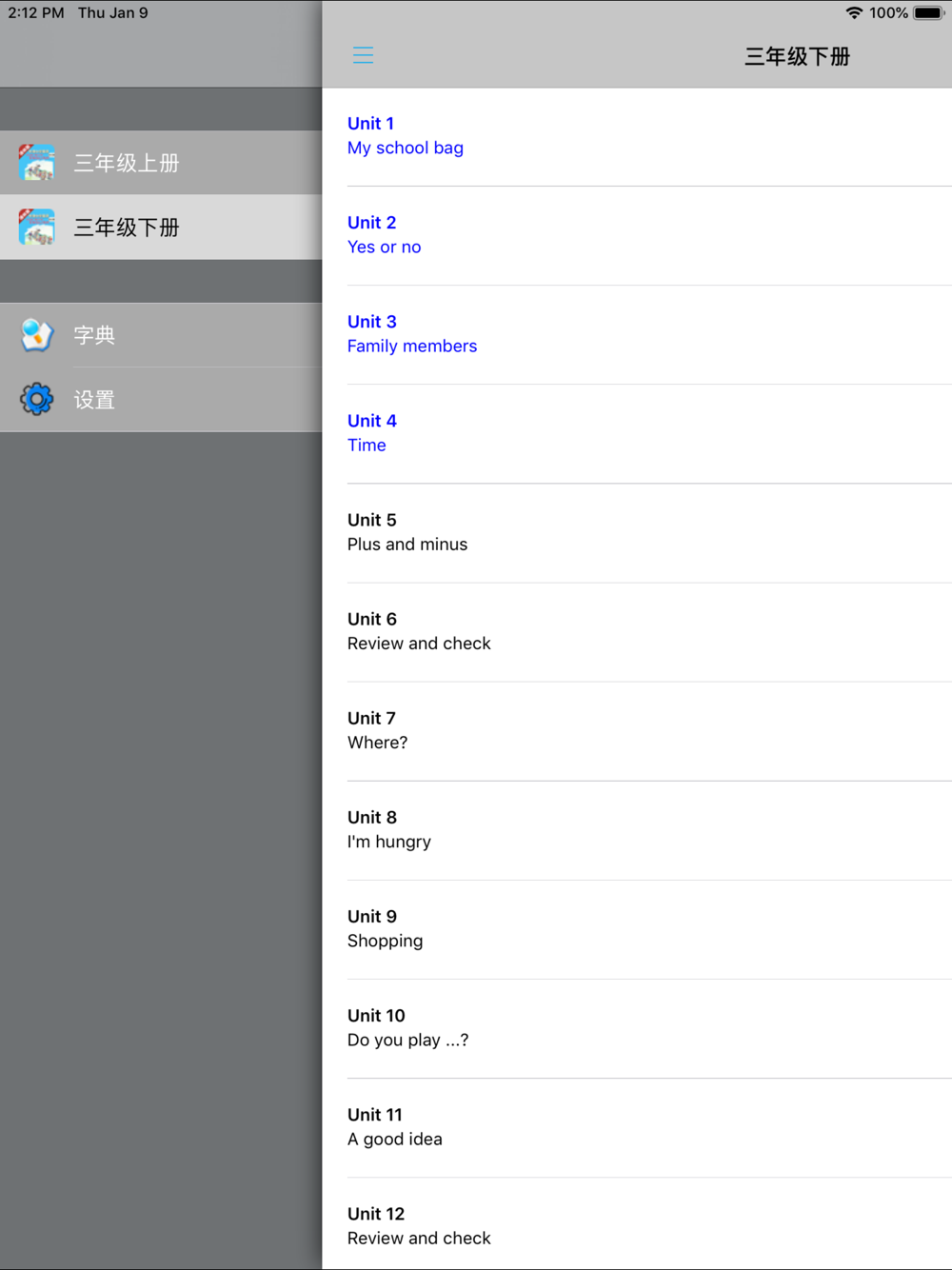This screenshot has width=952, height=1270.
Task: Open Unit 3 Family members
Action: coord(637,334)
